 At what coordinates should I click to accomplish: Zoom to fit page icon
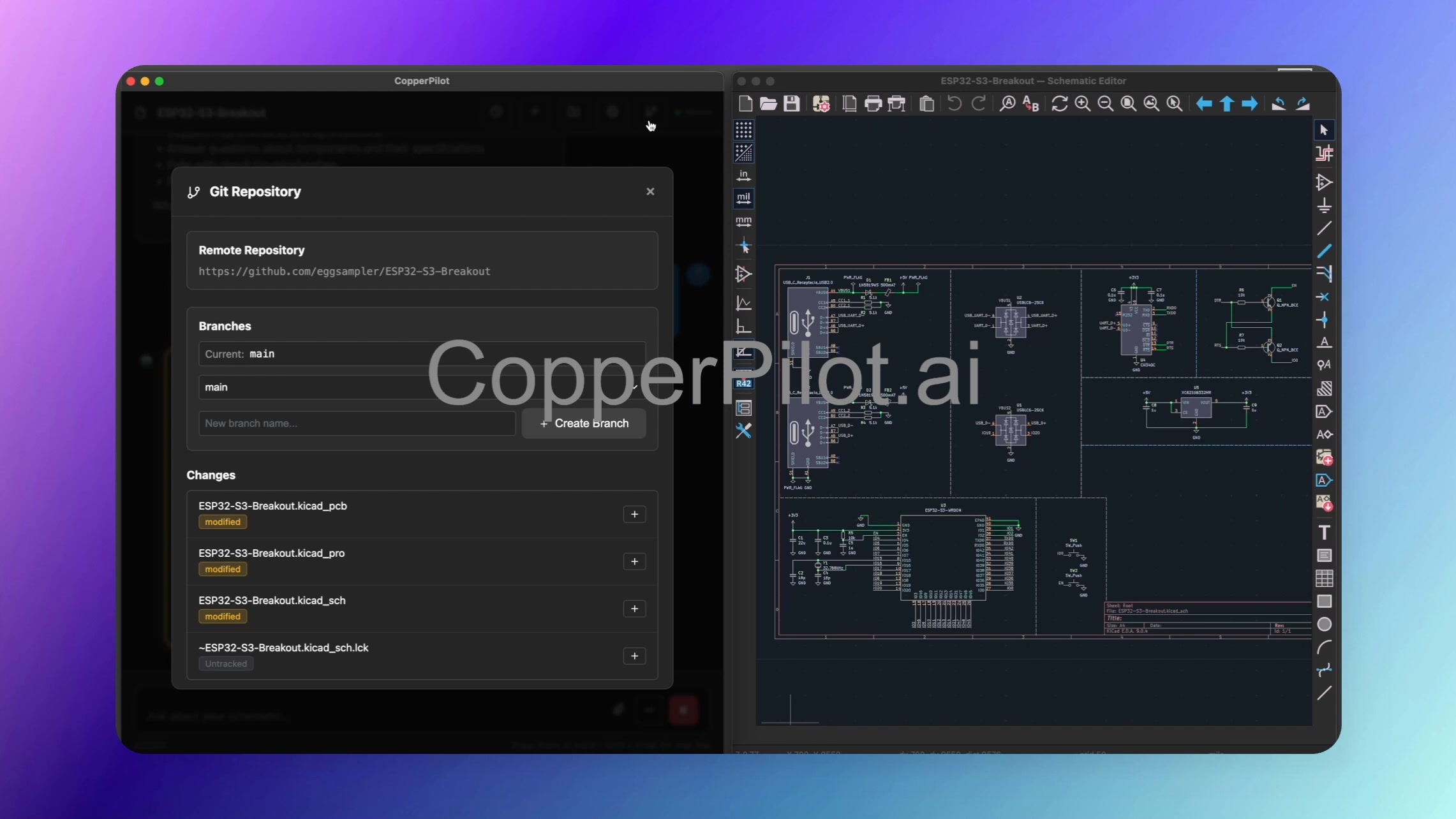click(x=1129, y=103)
